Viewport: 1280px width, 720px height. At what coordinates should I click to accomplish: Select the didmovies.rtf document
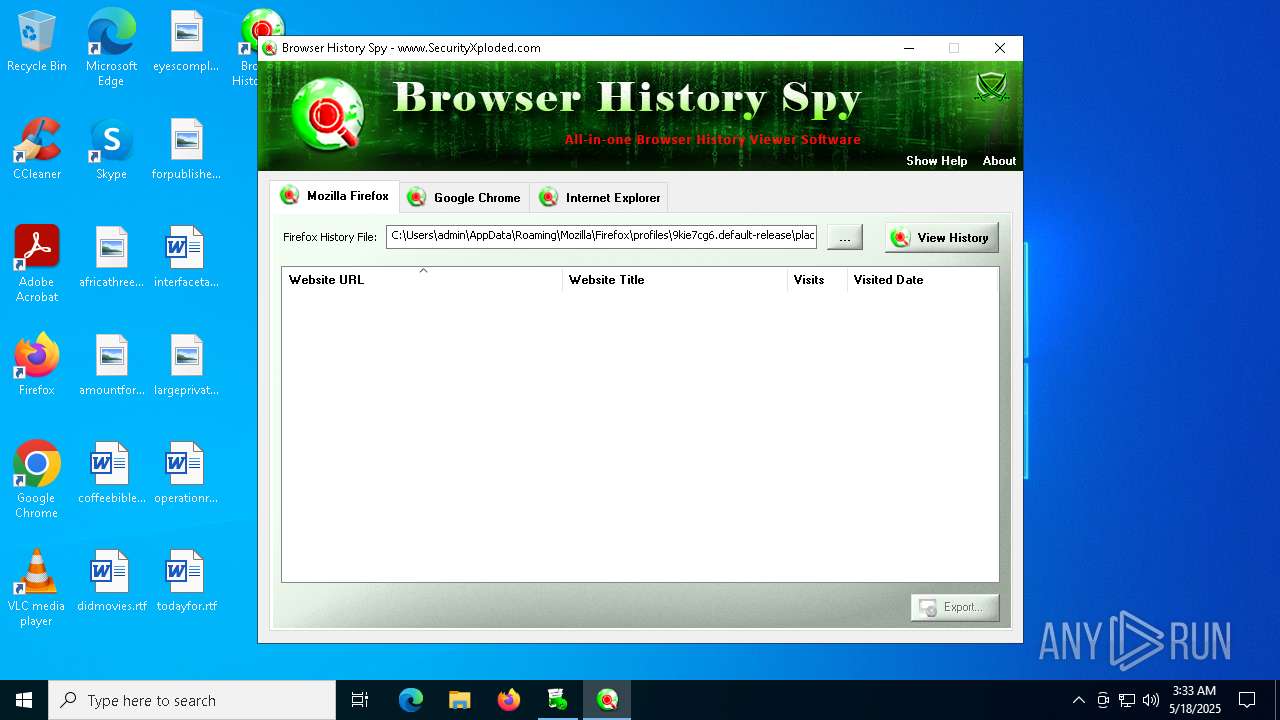[111, 581]
